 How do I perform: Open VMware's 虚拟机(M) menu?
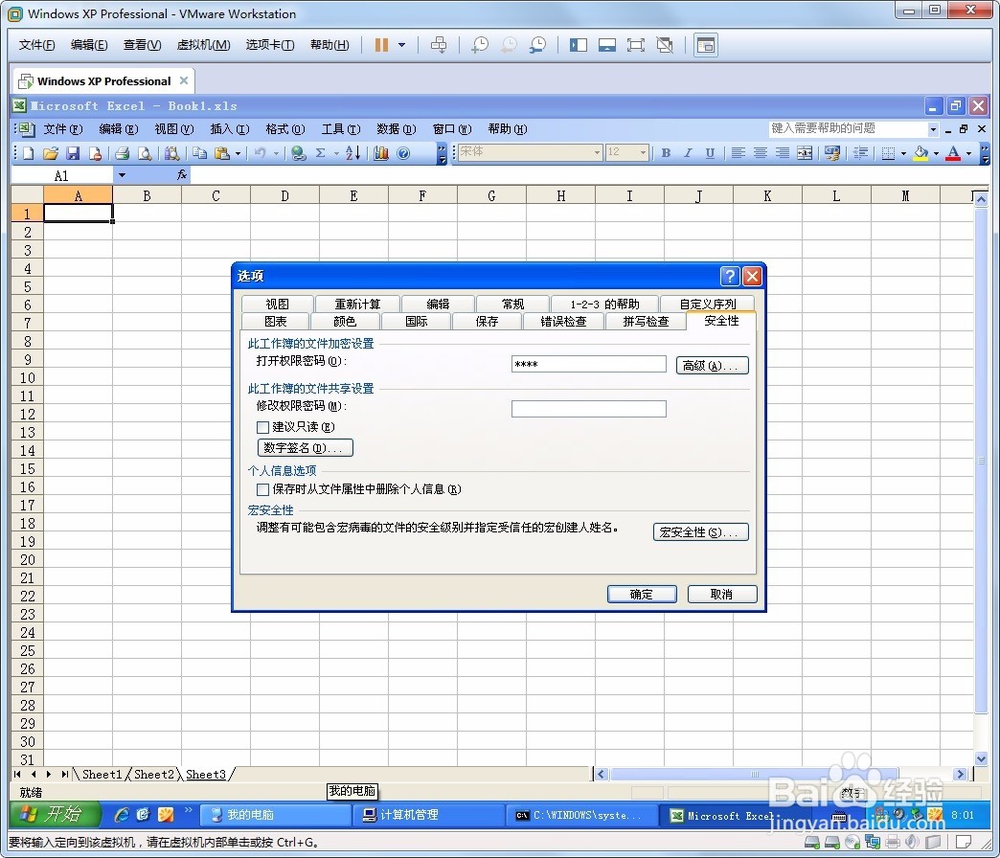pos(203,45)
